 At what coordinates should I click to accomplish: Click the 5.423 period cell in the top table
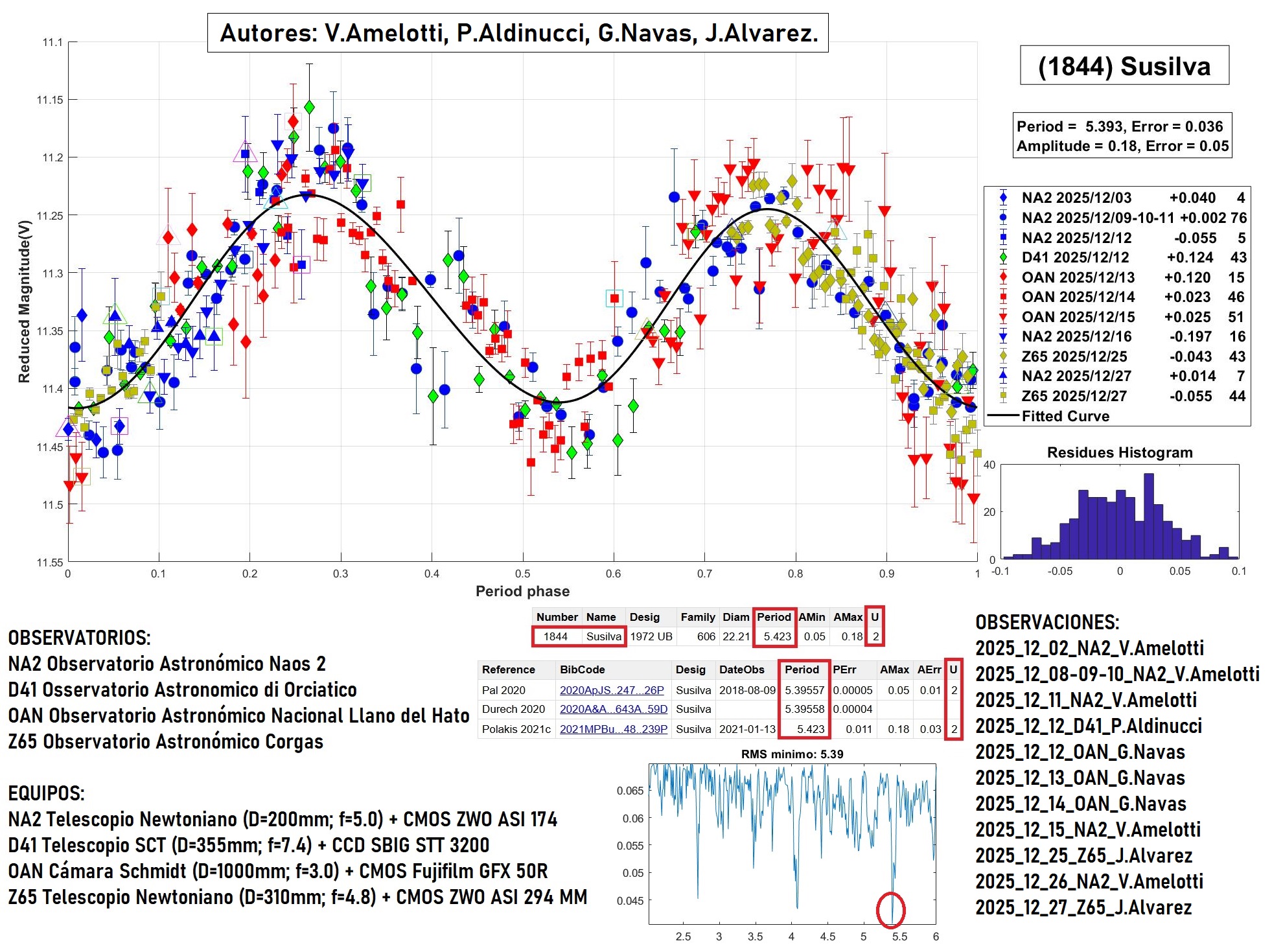tap(777, 636)
